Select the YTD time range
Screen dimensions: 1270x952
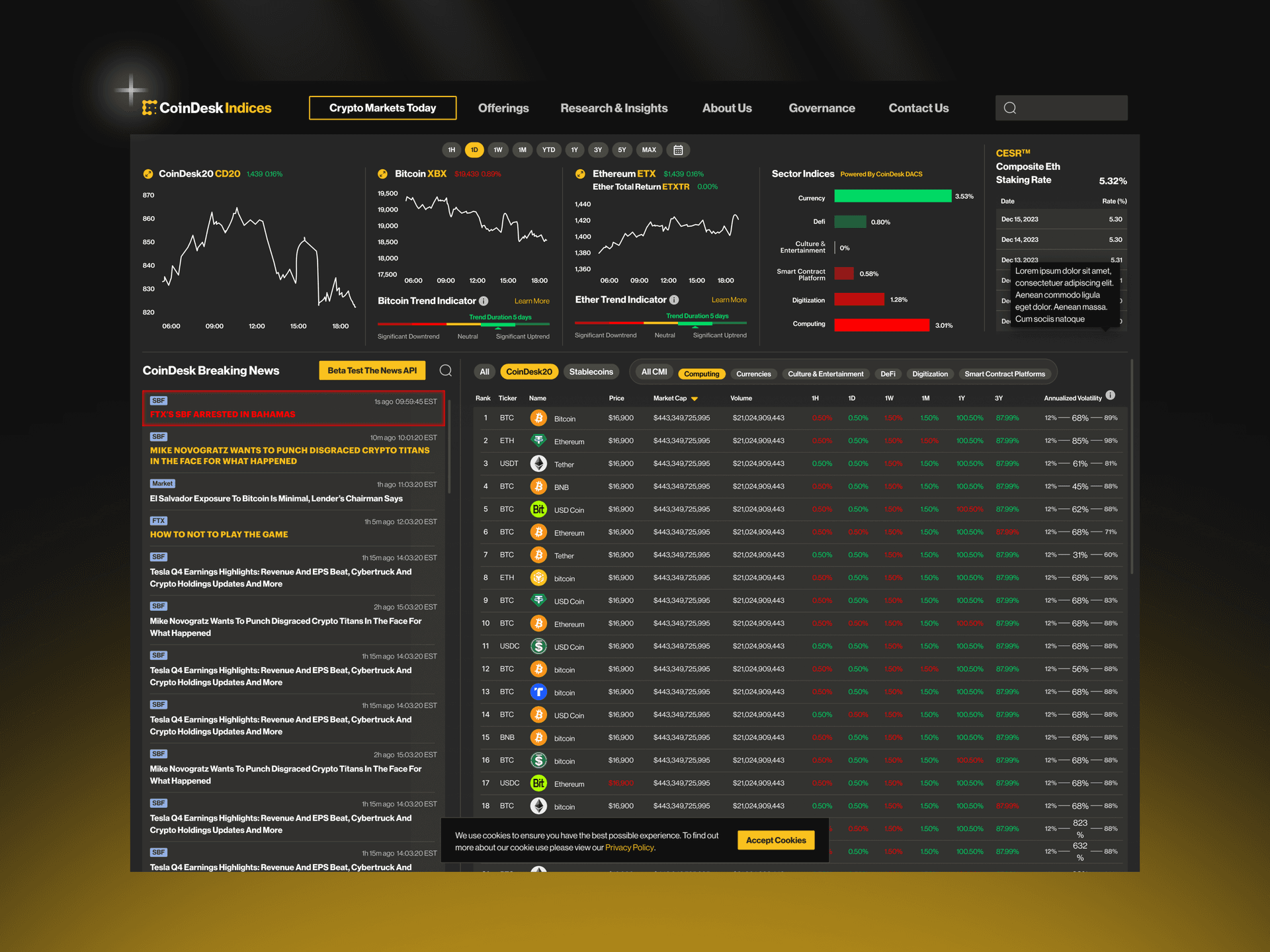click(x=548, y=150)
